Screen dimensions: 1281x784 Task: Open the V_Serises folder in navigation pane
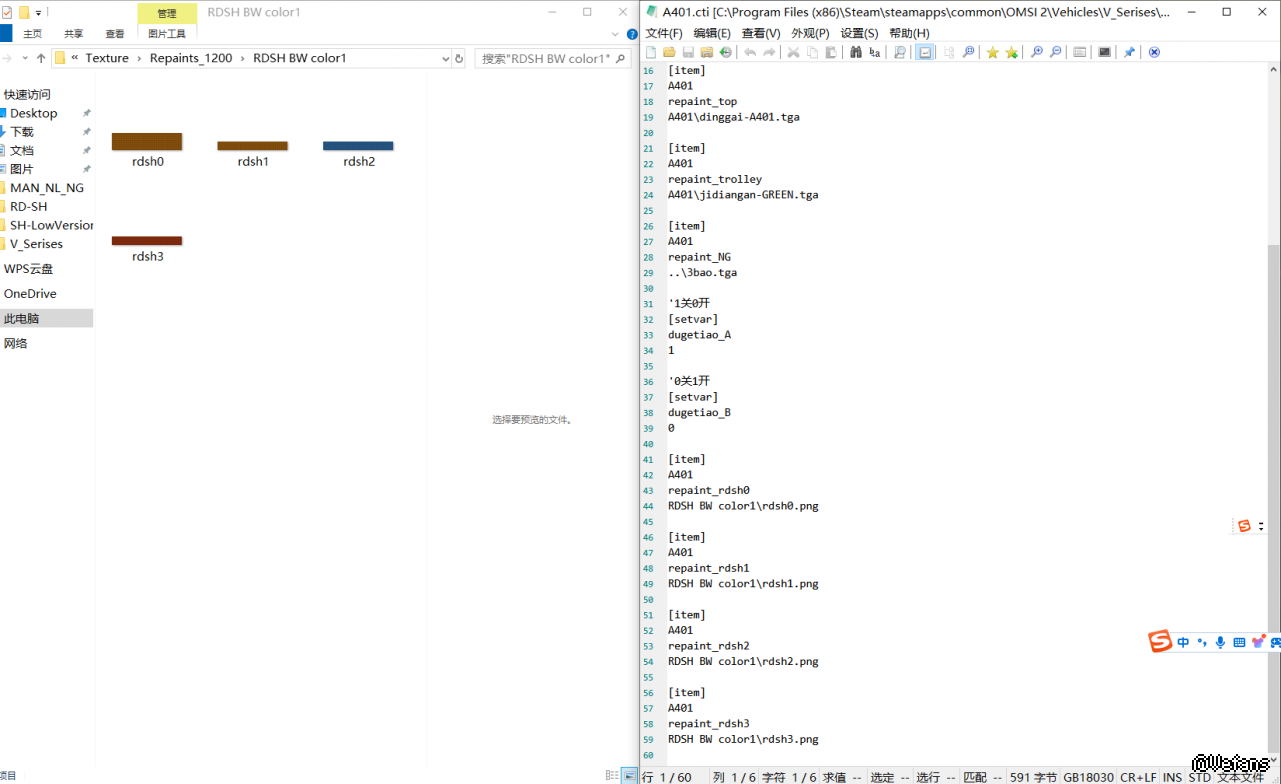36,244
